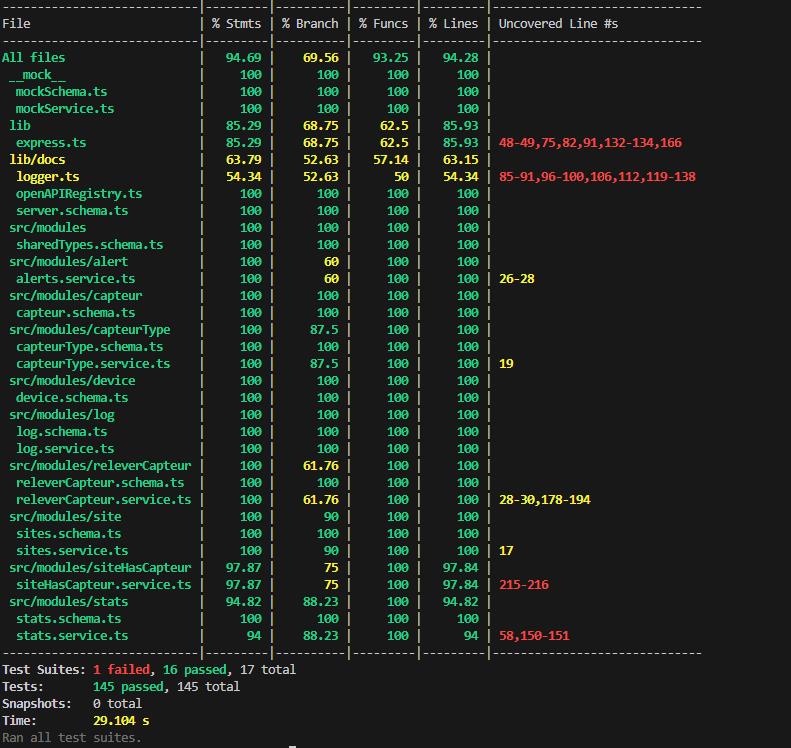Click file name capteur.schema.ts
Viewport: 791px width, 748px height.
point(75,313)
